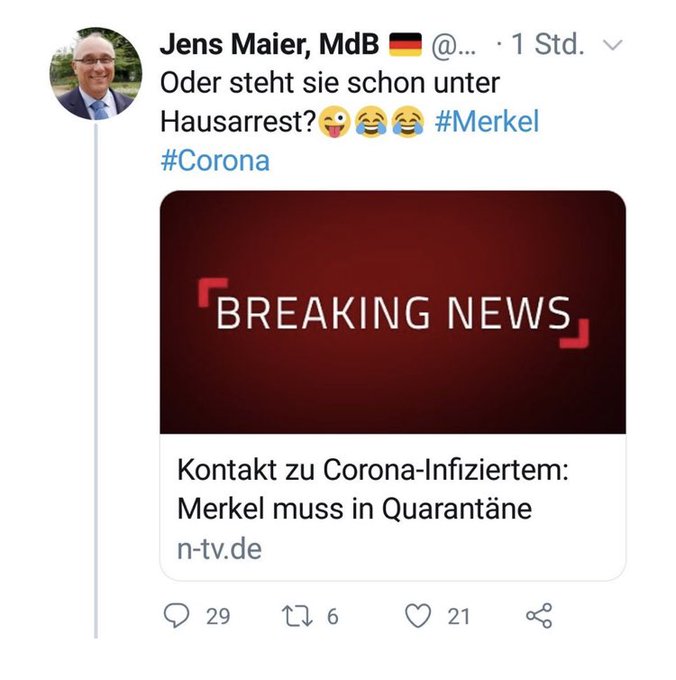Open Jens Maier's profile picture

click(x=96, y=73)
